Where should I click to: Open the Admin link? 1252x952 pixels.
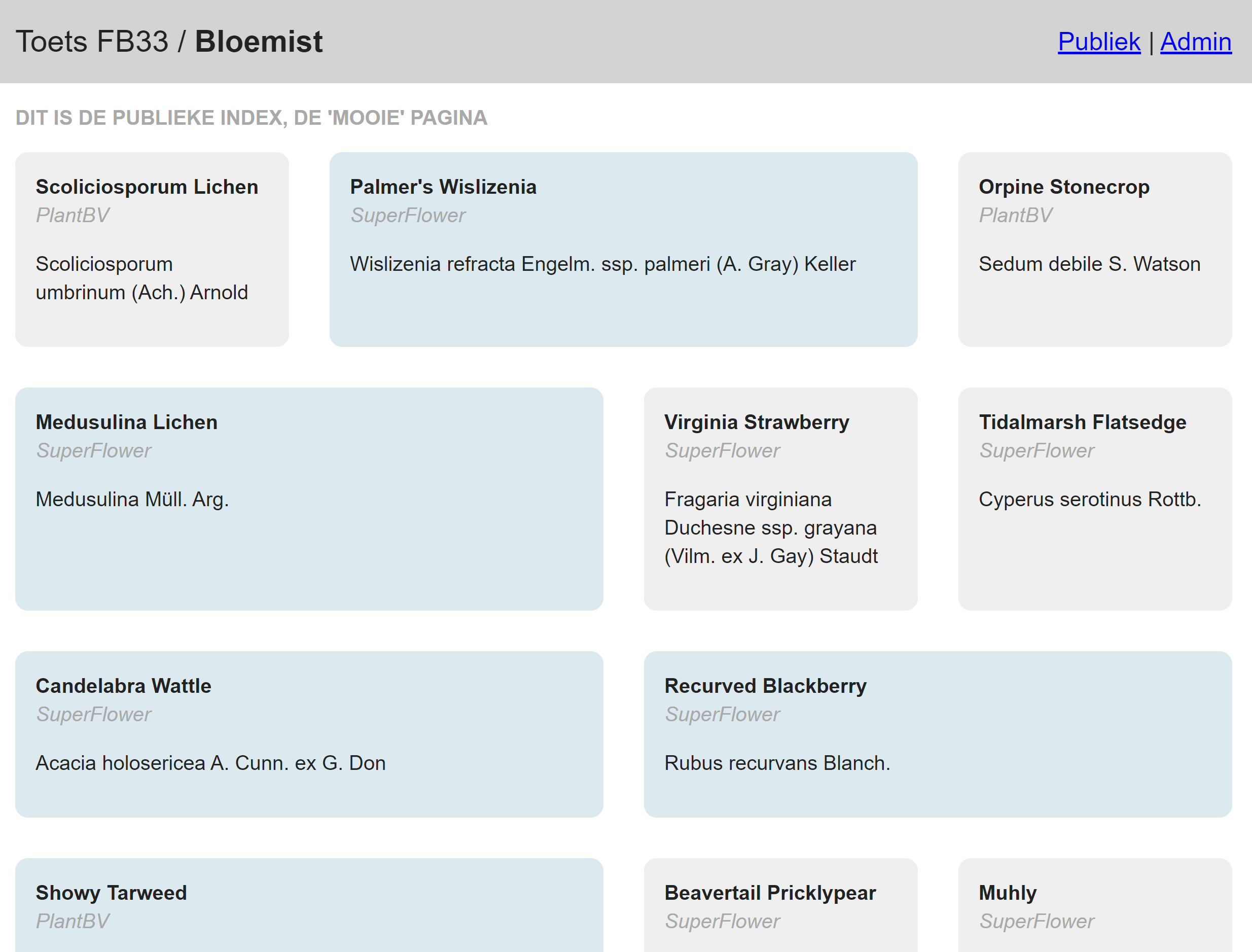(x=1195, y=42)
